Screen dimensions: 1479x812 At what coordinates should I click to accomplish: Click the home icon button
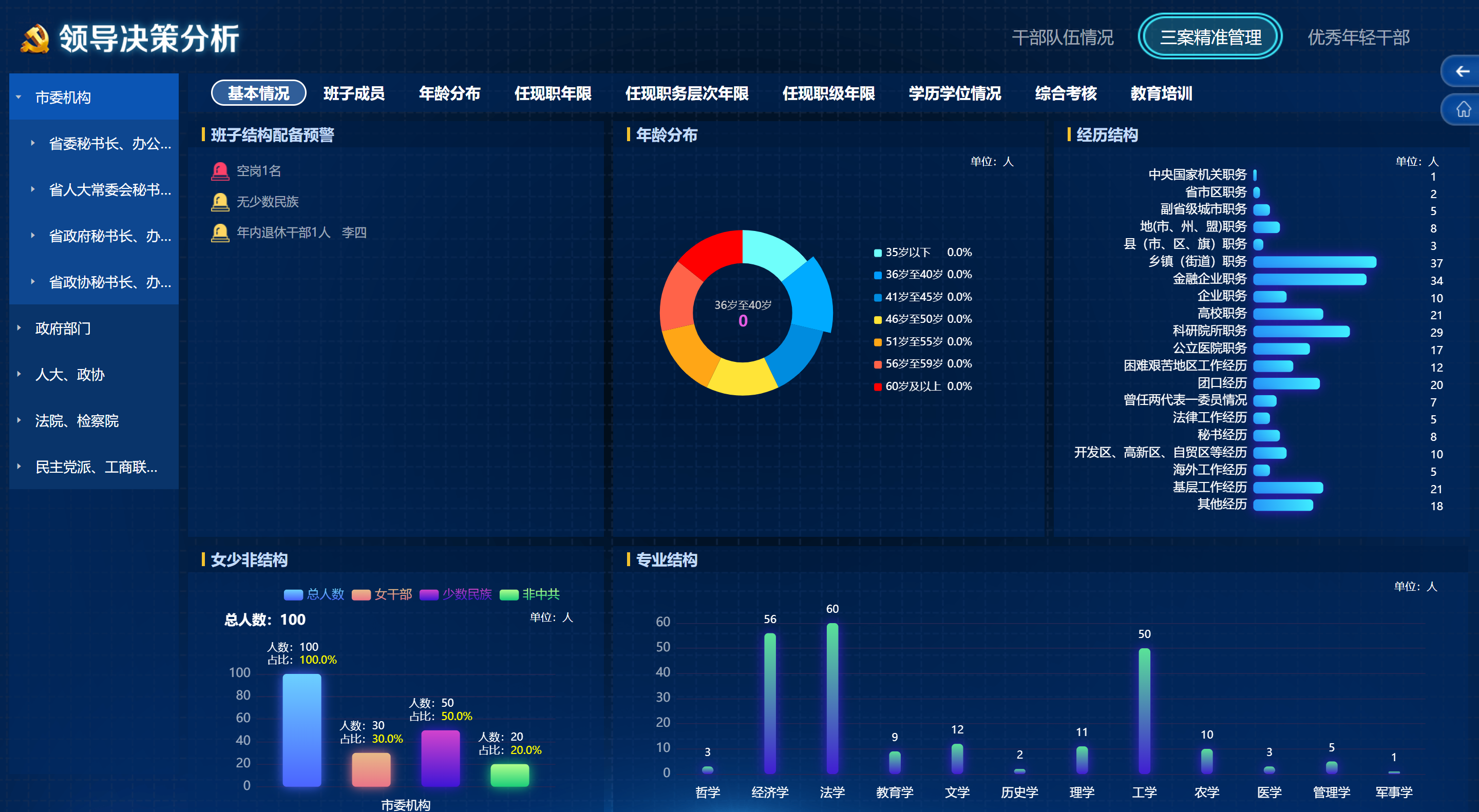(1463, 108)
